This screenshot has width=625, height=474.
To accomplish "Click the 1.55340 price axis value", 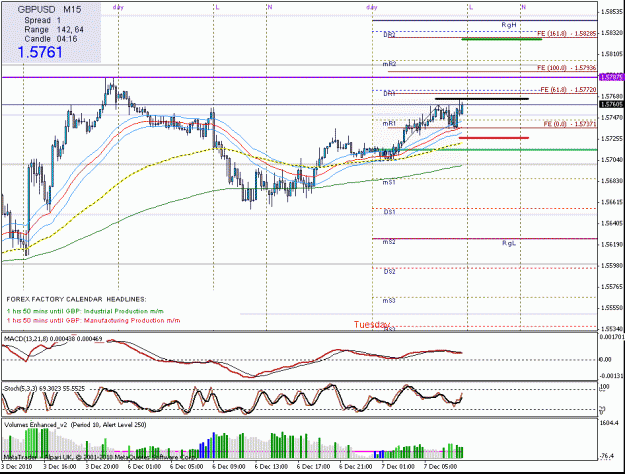I will click(x=612, y=329).
